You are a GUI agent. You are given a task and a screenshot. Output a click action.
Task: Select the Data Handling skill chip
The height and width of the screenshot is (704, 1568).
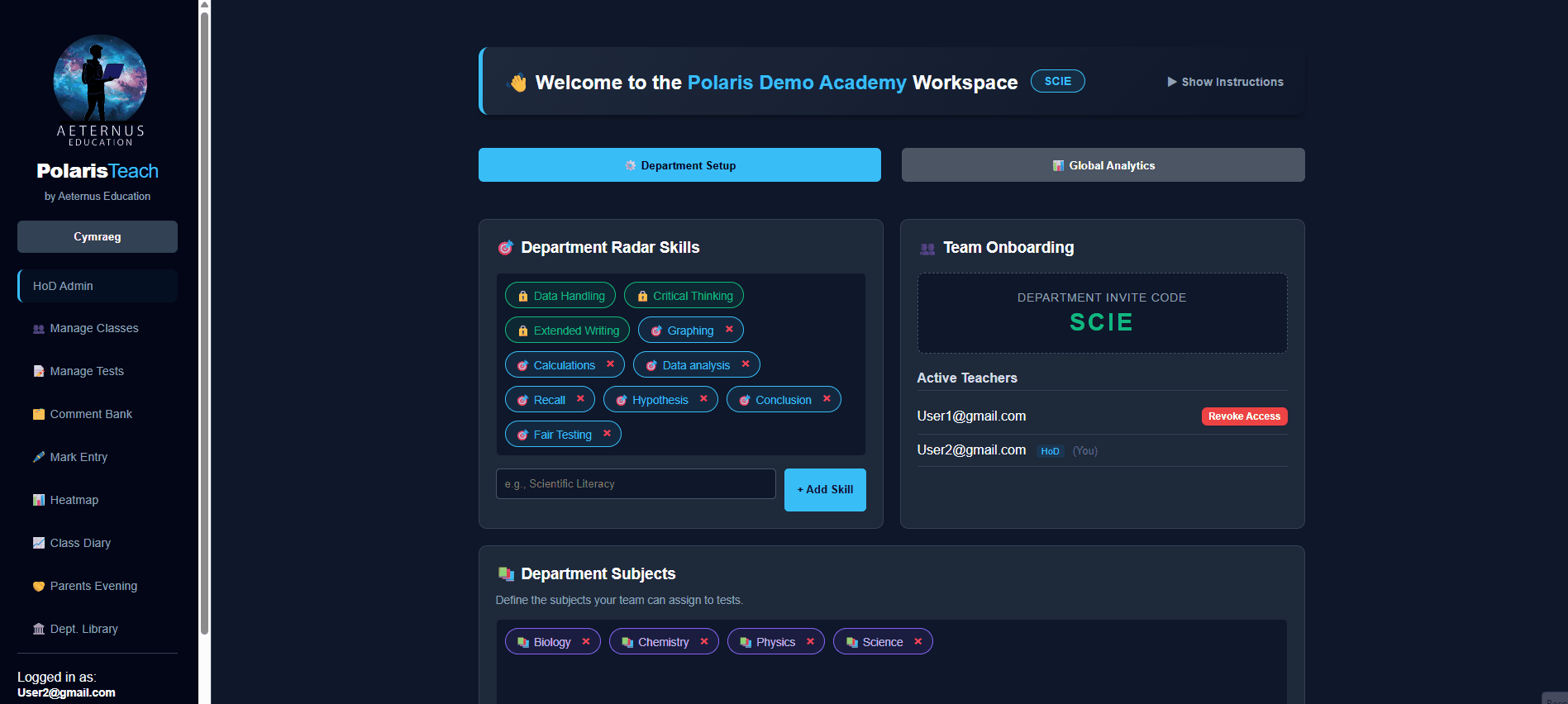point(560,296)
